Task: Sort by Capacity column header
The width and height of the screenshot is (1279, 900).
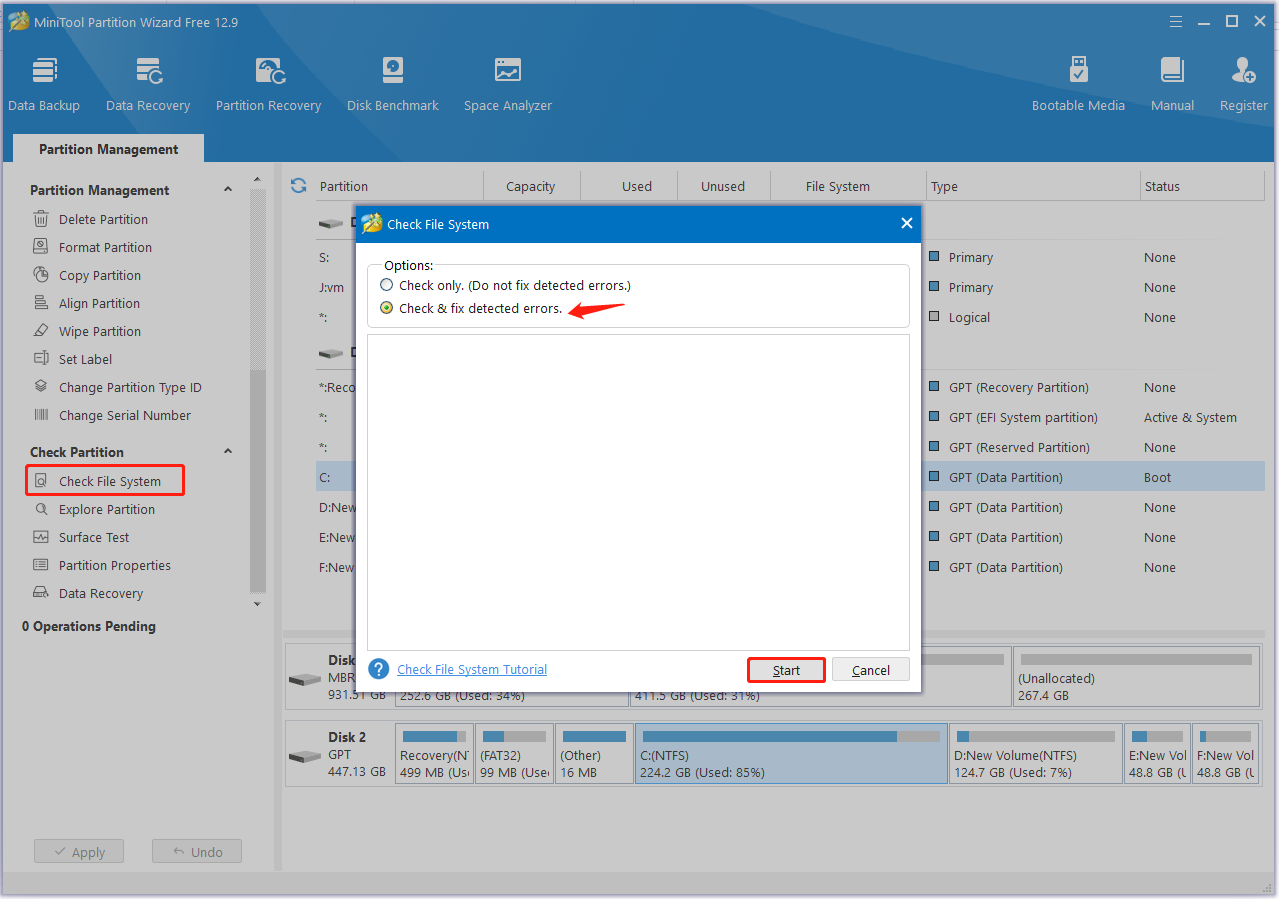Action: point(531,186)
